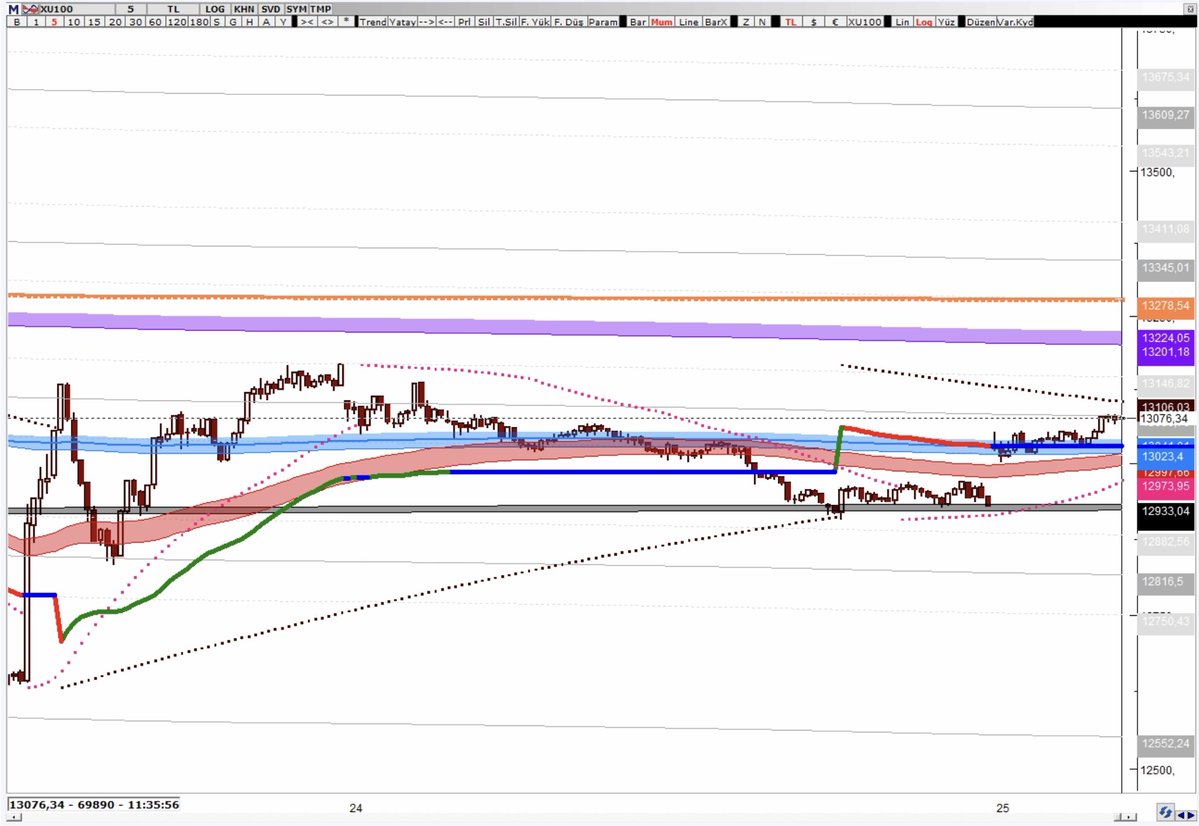1199x826 pixels.
Task: Select the active 5-minute period
Action: [x=55, y=22]
